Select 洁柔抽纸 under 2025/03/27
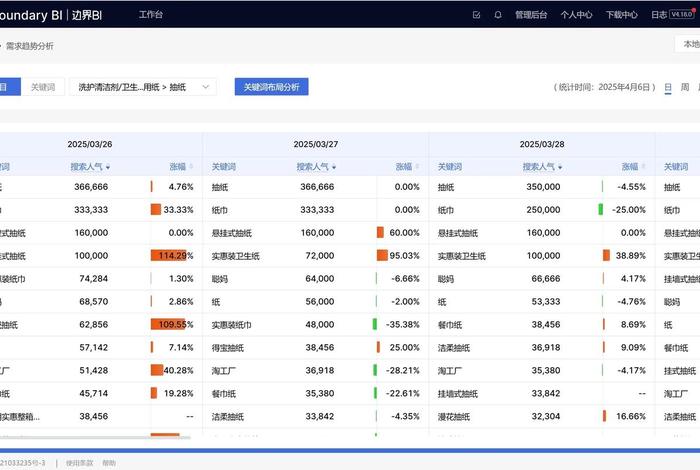This screenshot has width=700, height=470. pyautogui.click(x=228, y=417)
